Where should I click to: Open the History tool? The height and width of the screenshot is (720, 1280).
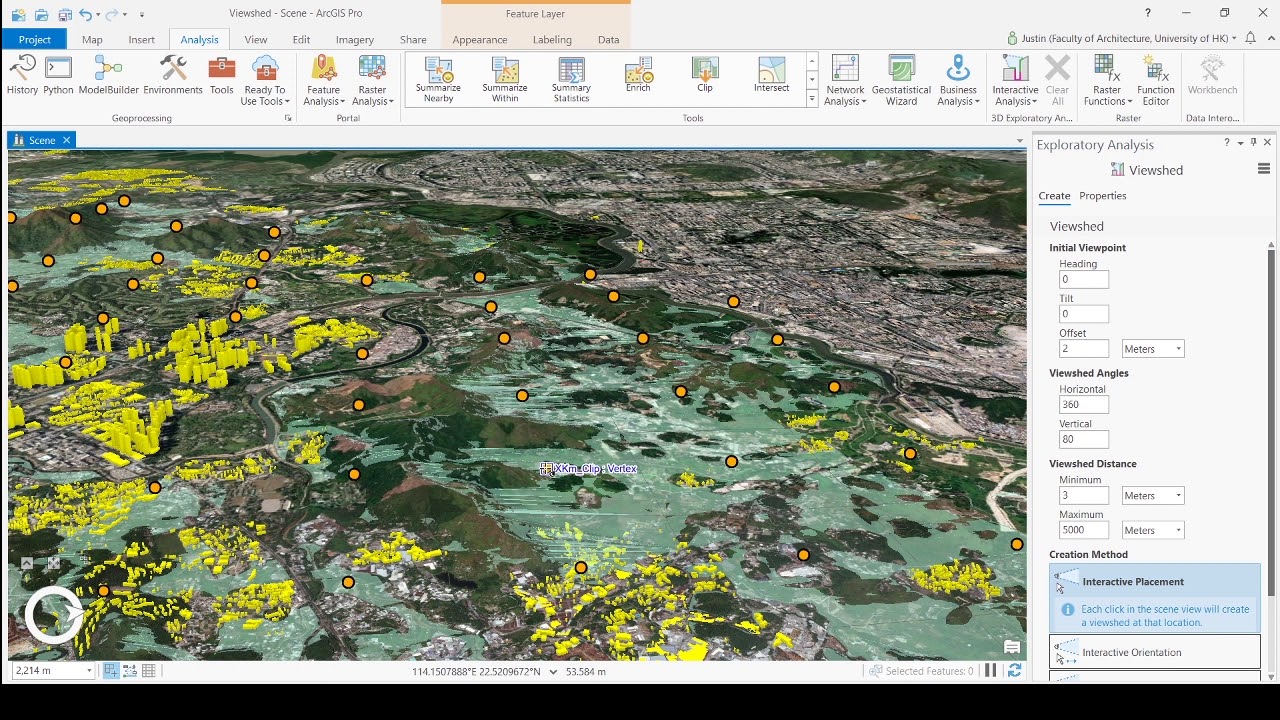pos(22,76)
